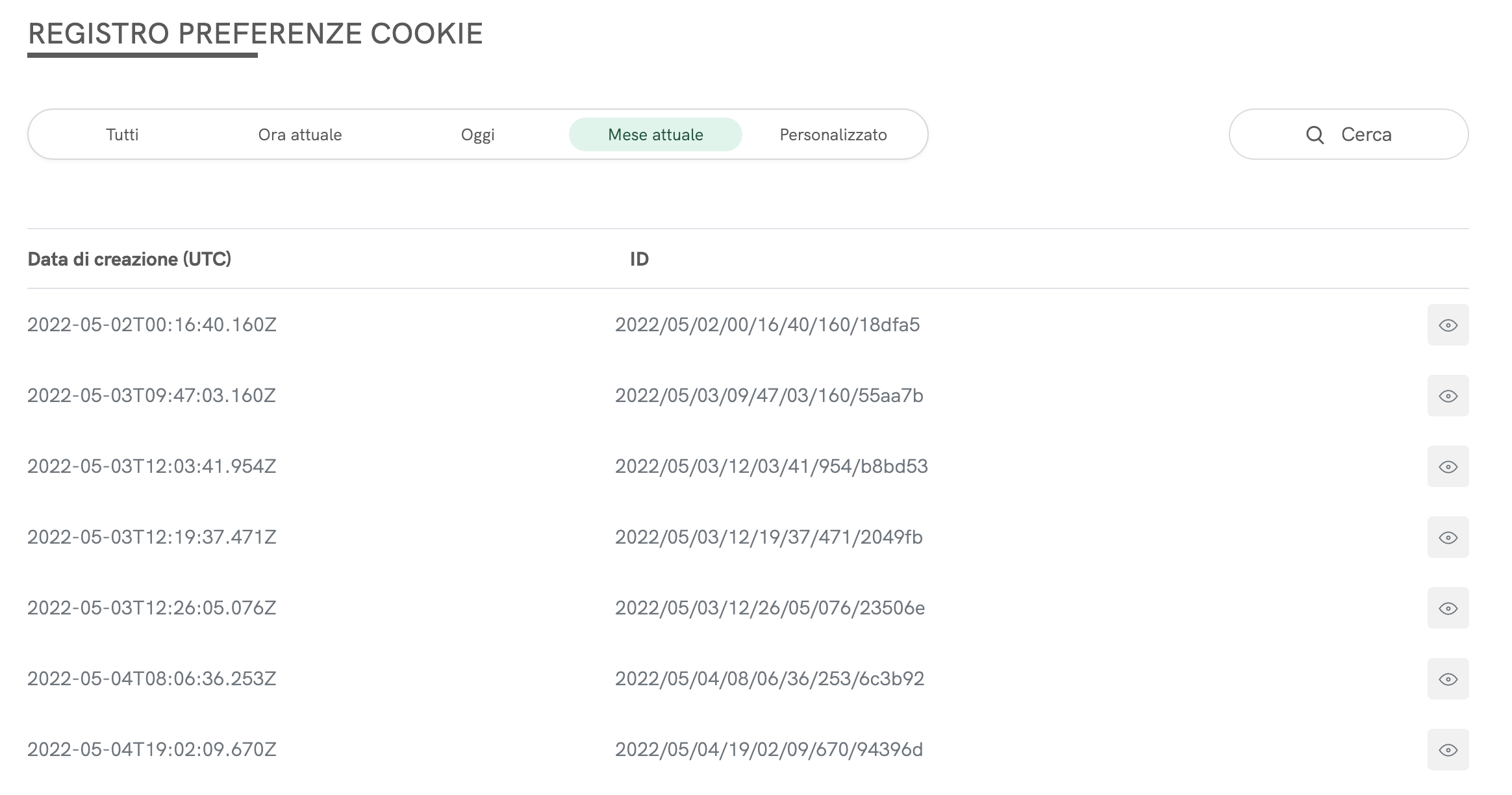The image size is (1512, 795).
Task: Select the 2022-05-02T00:16:40.160Z date entry
Action: (152, 325)
